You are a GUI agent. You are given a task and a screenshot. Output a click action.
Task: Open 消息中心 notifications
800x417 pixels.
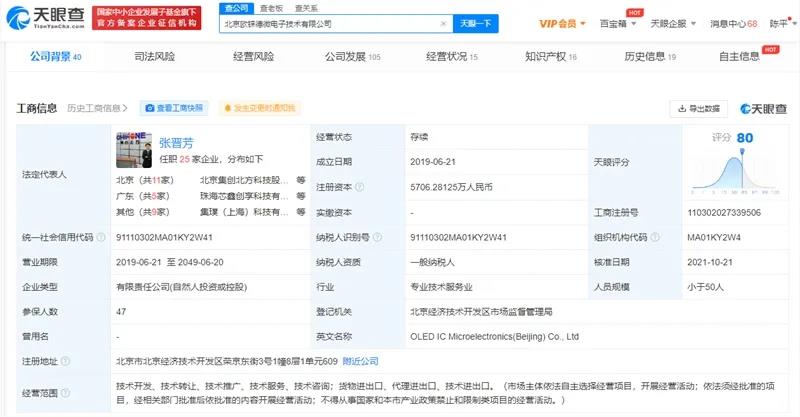coord(732,22)
